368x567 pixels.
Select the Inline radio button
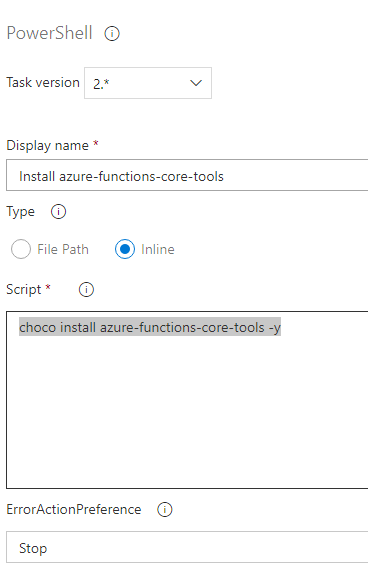[125, 249]
